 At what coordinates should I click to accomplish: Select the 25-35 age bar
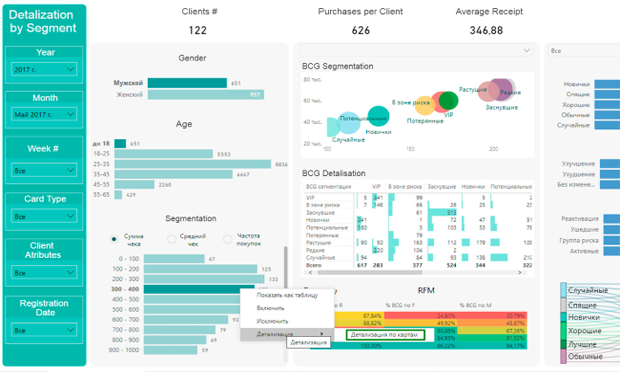tap(193, 164)
